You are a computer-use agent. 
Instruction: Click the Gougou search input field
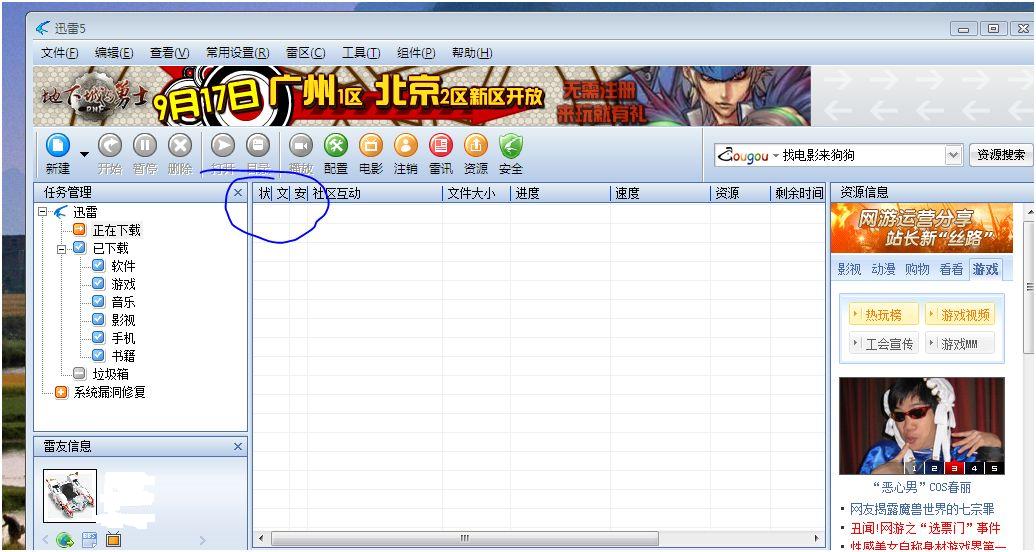coord(862,155)
